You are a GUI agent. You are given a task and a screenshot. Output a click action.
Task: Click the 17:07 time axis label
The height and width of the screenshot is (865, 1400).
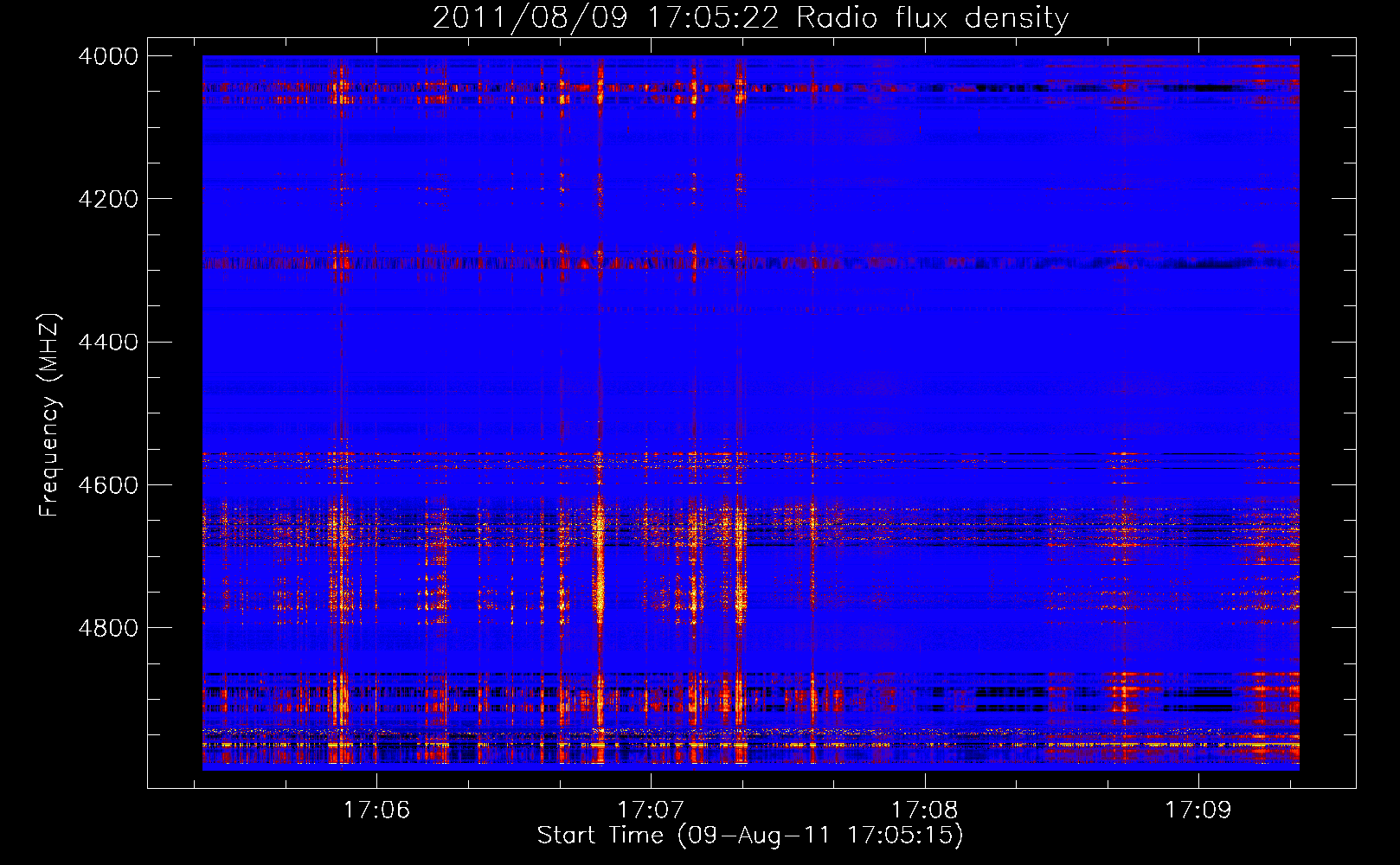[x=651, y=810]
